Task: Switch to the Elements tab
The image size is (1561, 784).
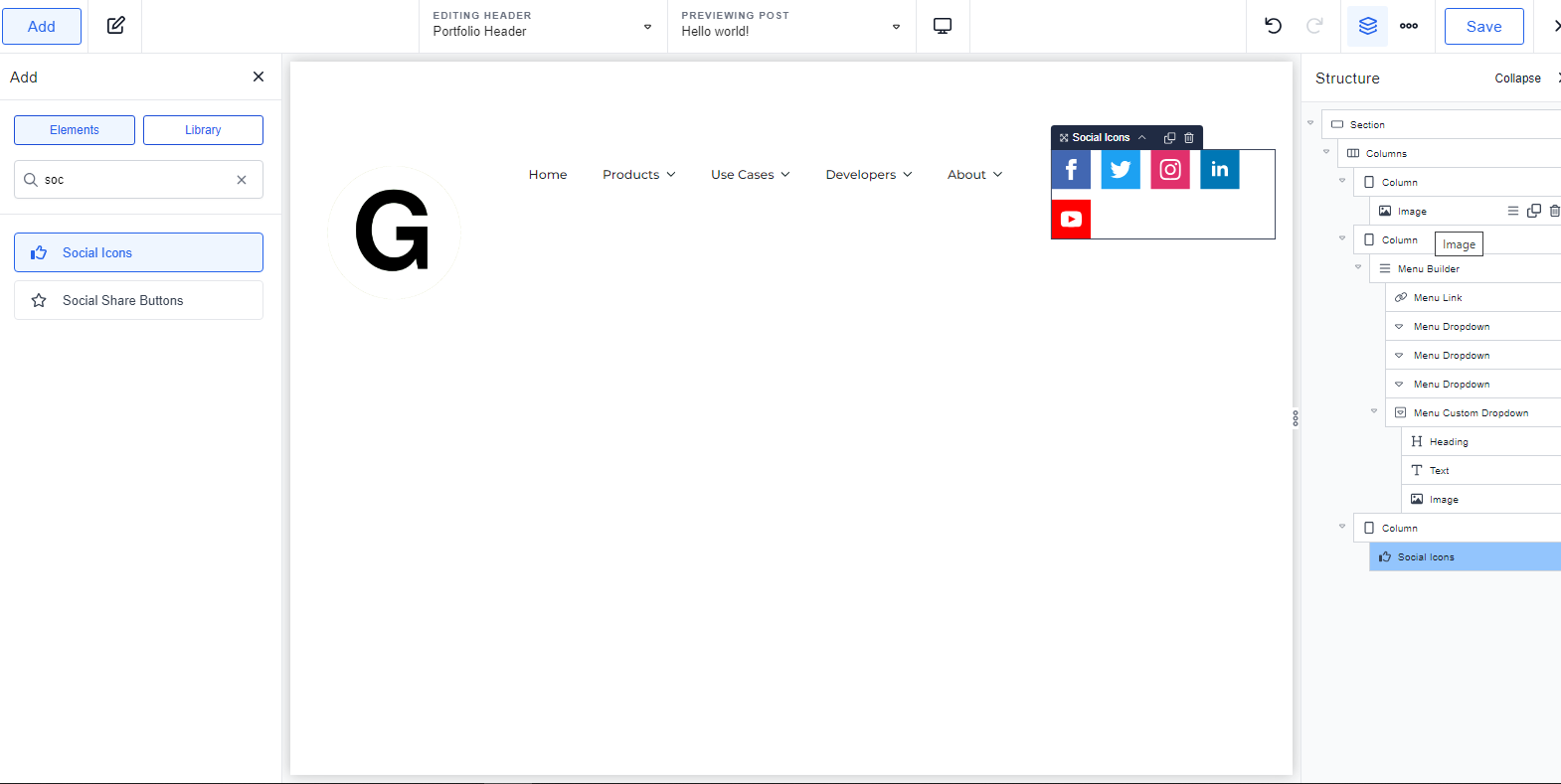Action: [75, 130]
